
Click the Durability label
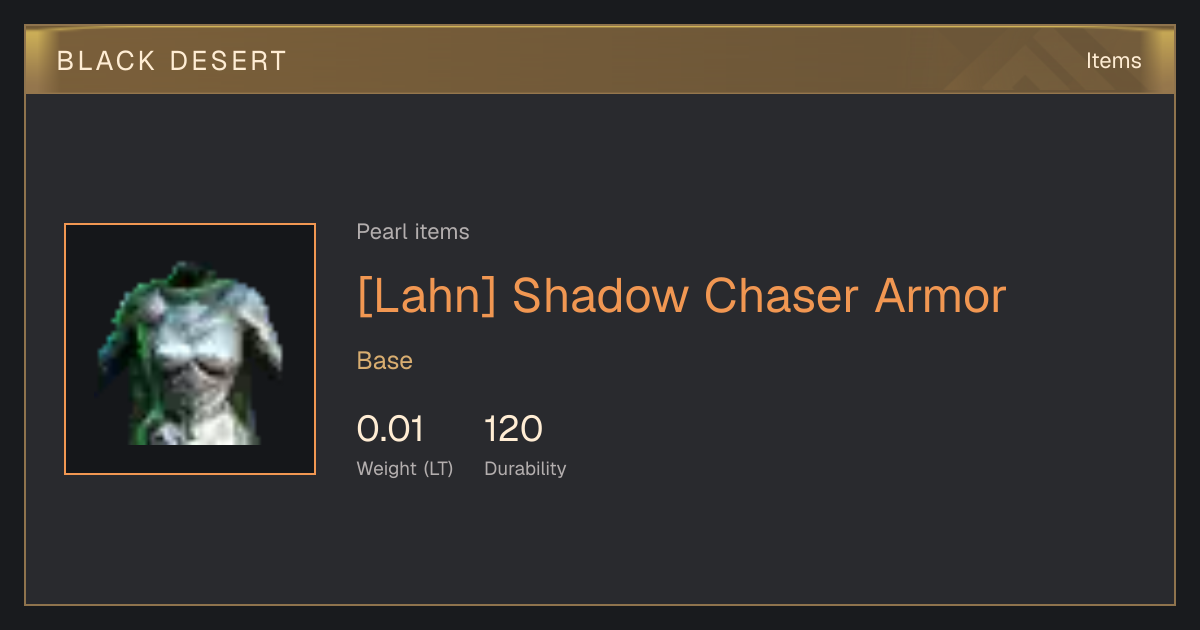(x=525, y=468)
